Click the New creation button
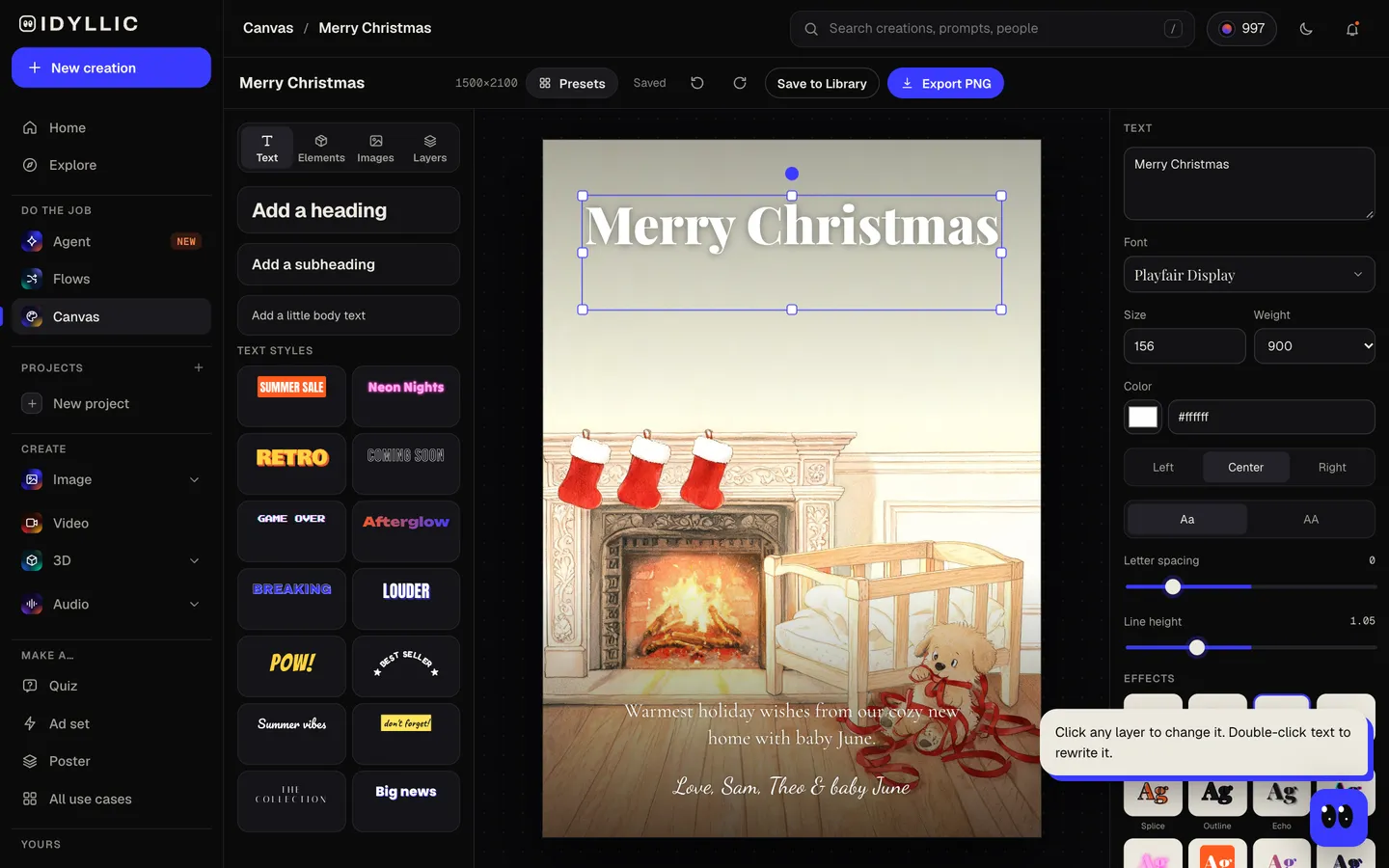 [x=111, y=68]
